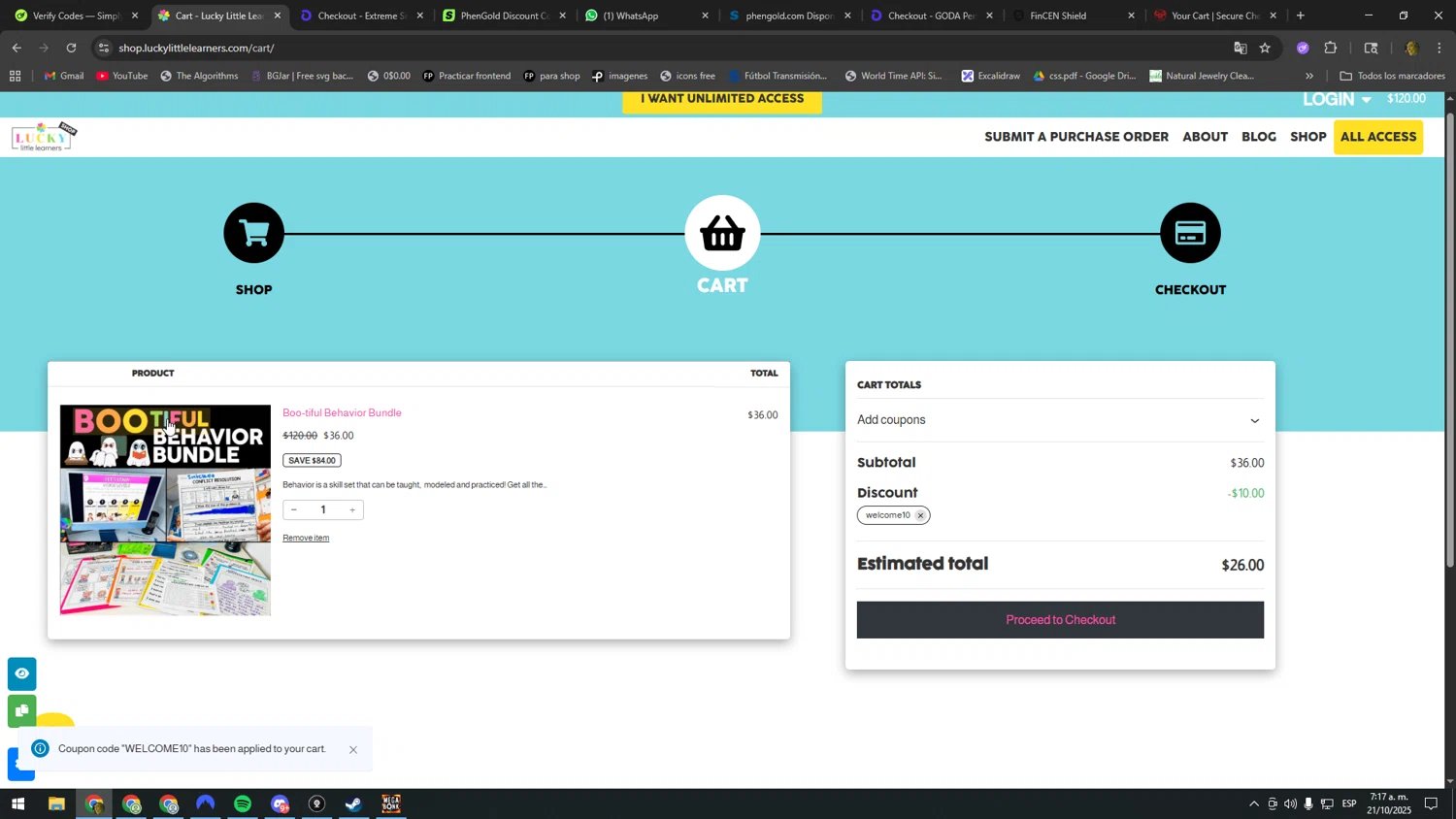Increase quantity of Boo-tiful Behavior Bundle
Screen dimensions: 1456x819
352,509
